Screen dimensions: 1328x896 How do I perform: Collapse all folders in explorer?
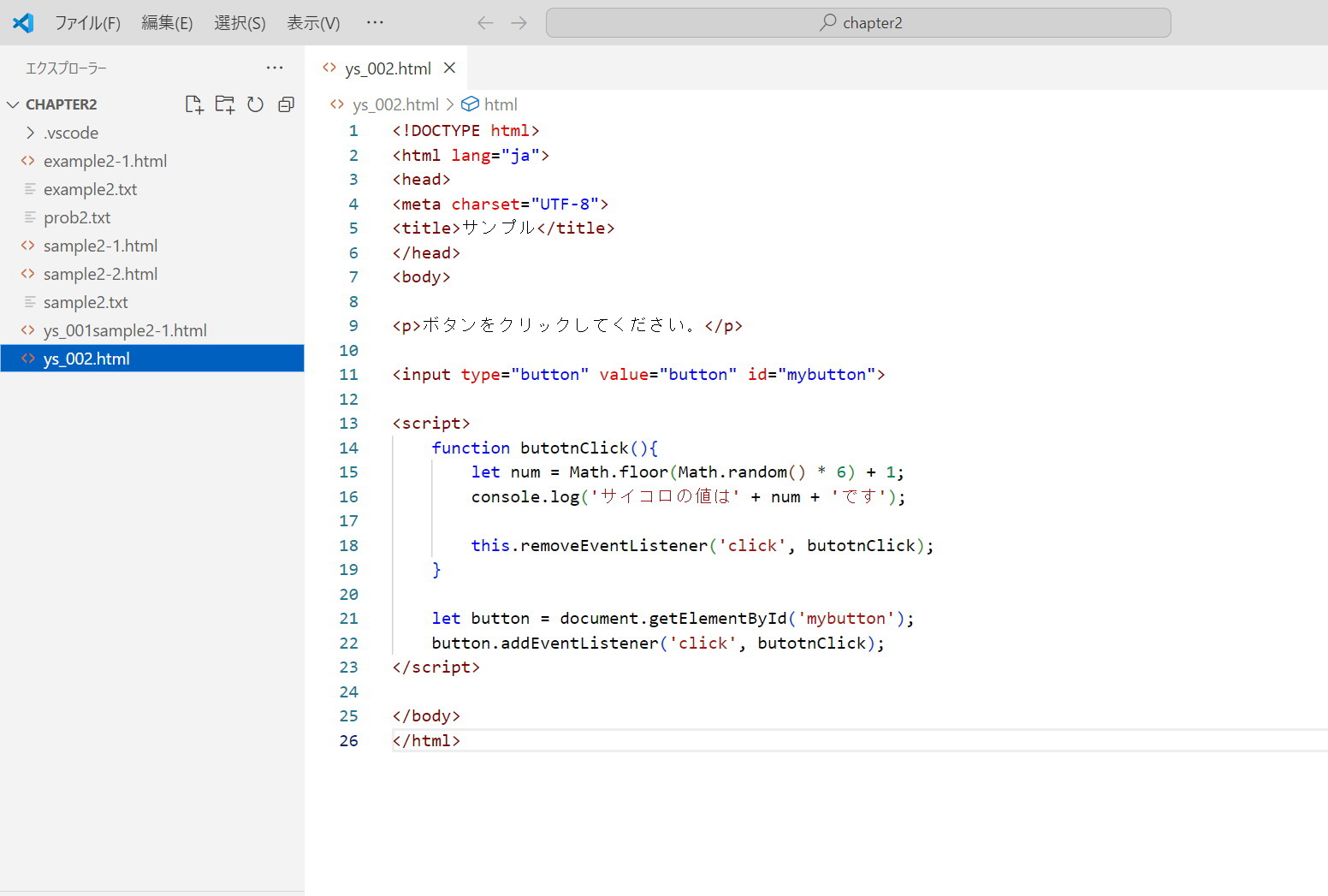(286, 104)
